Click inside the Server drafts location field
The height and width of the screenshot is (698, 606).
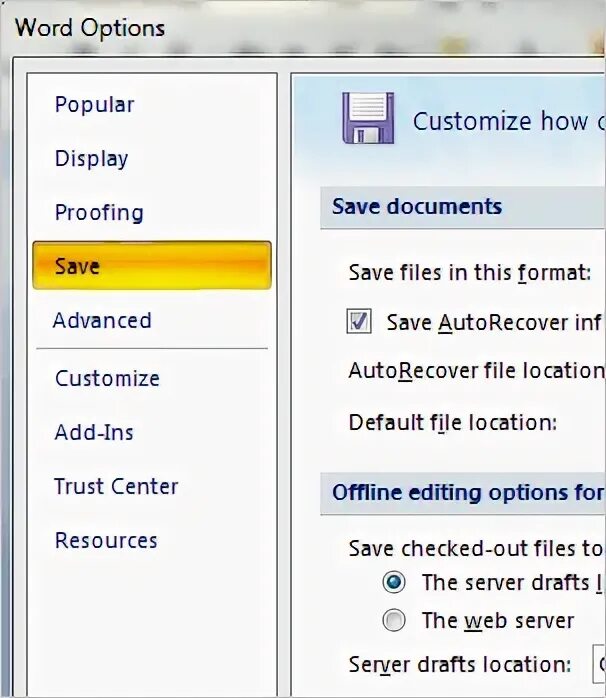pos(599,664)
